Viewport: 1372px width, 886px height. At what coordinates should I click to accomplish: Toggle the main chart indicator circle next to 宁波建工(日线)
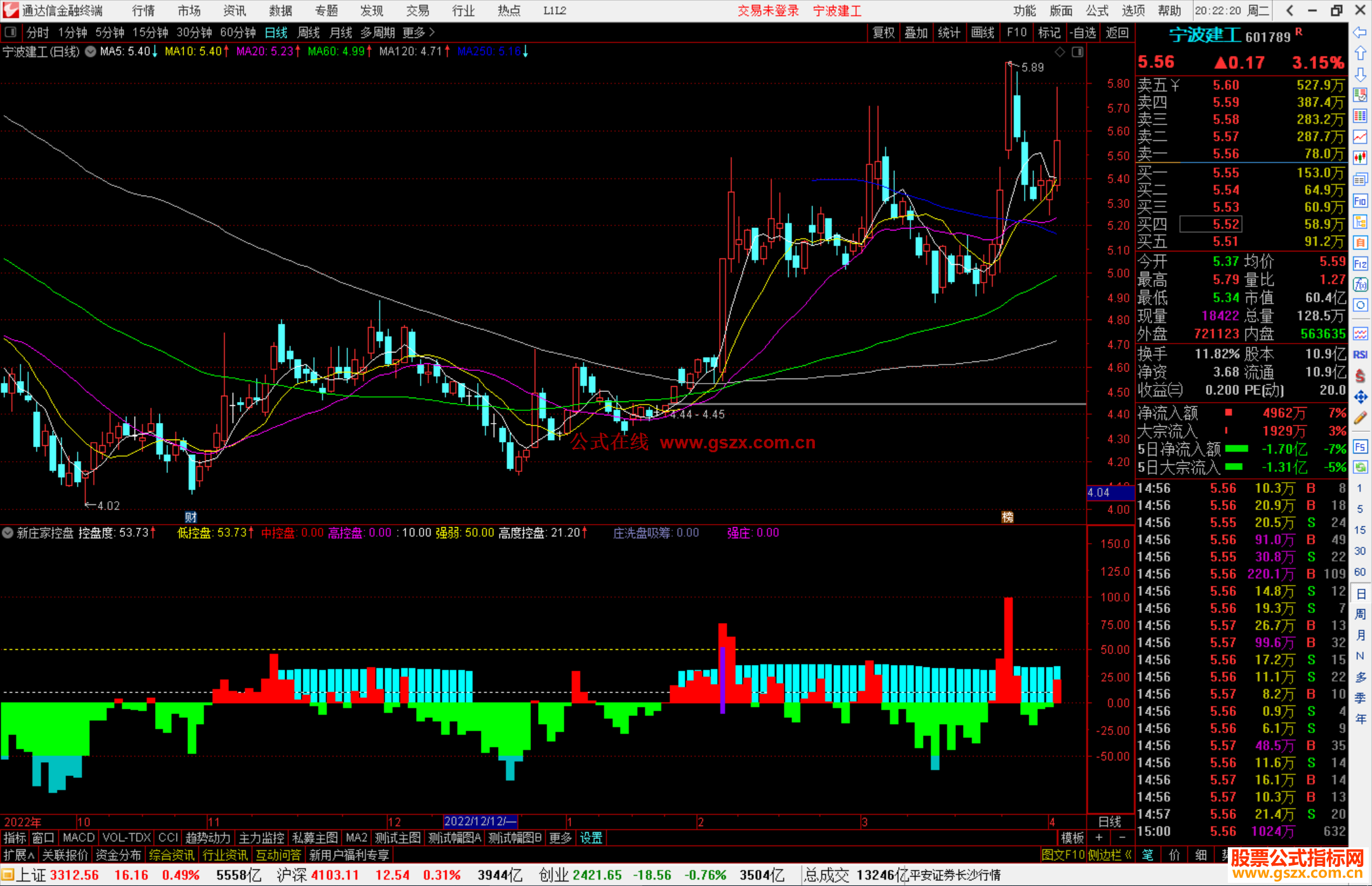click(x=90, y=51)
